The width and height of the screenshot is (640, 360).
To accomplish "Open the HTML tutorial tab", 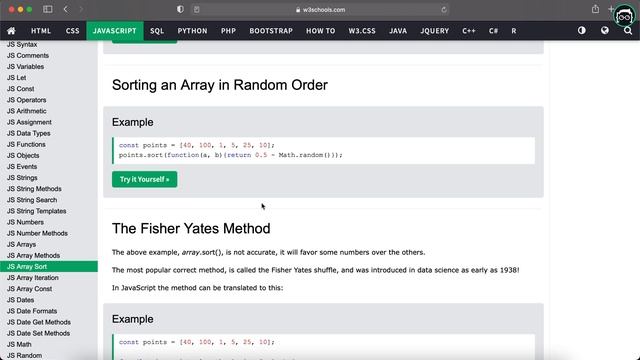I will (x=41, y=31).
